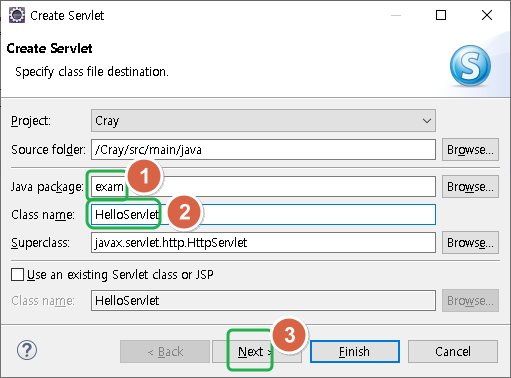Click the 'Specify class file destination.' text
Screen dimensions: 511x378
92,72
